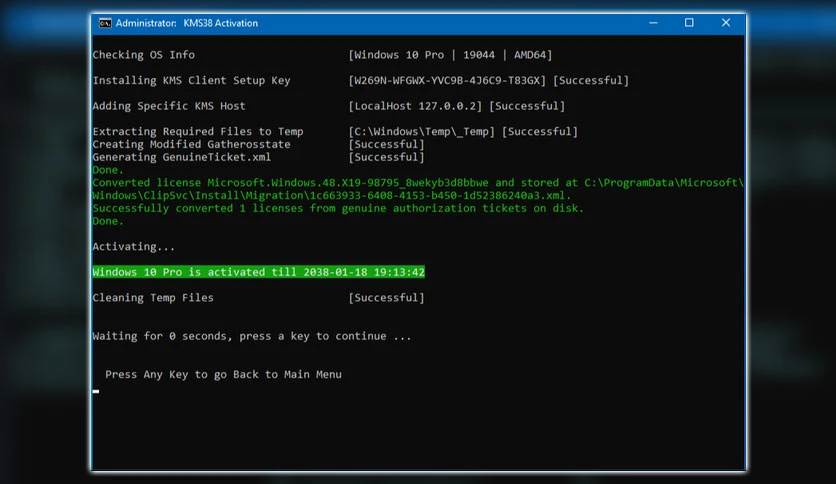836x484 pixels.
Task: Click 'Successfully converted 1 licenses' line
Action: pos(338,208)
